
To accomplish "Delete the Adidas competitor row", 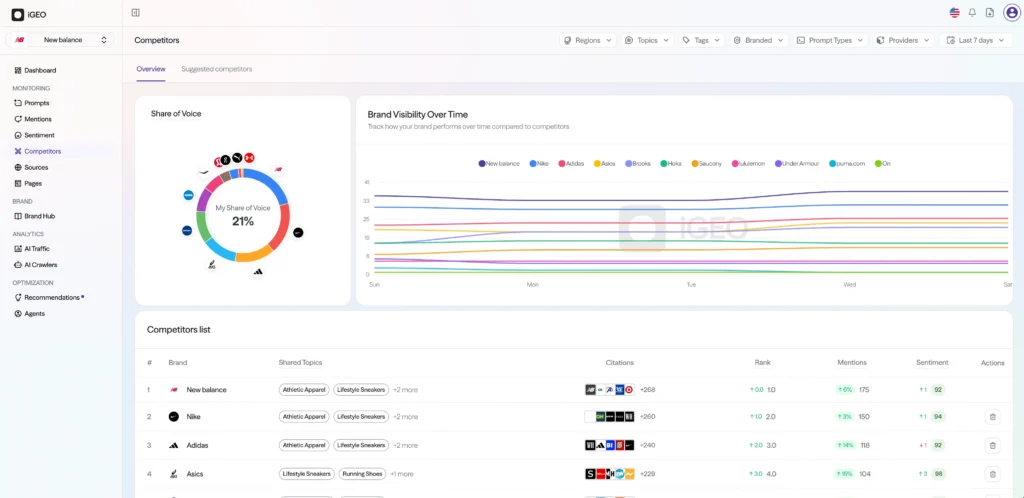I will pyautogui.click(x=992, y=445).
